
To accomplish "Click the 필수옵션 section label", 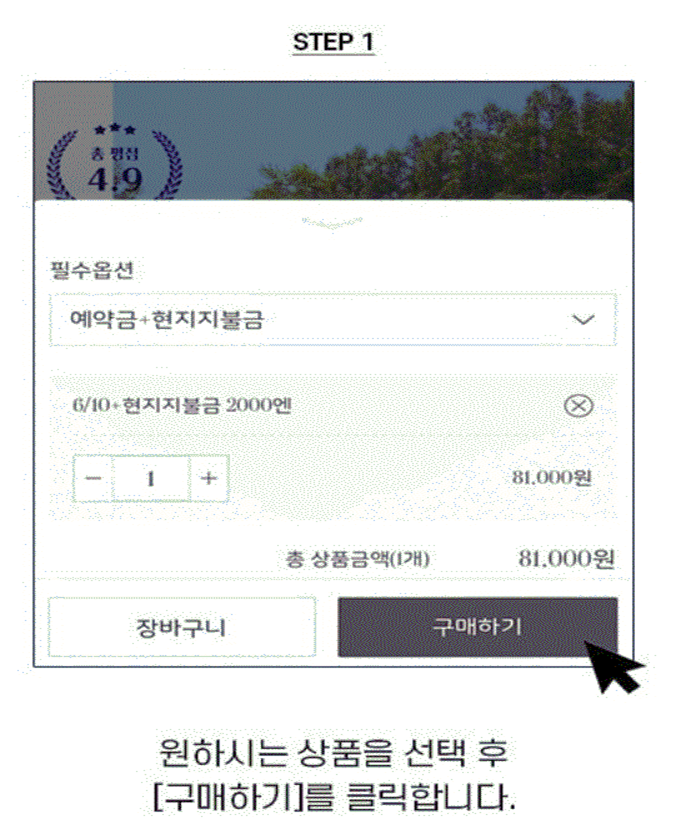I will (92, 270).
